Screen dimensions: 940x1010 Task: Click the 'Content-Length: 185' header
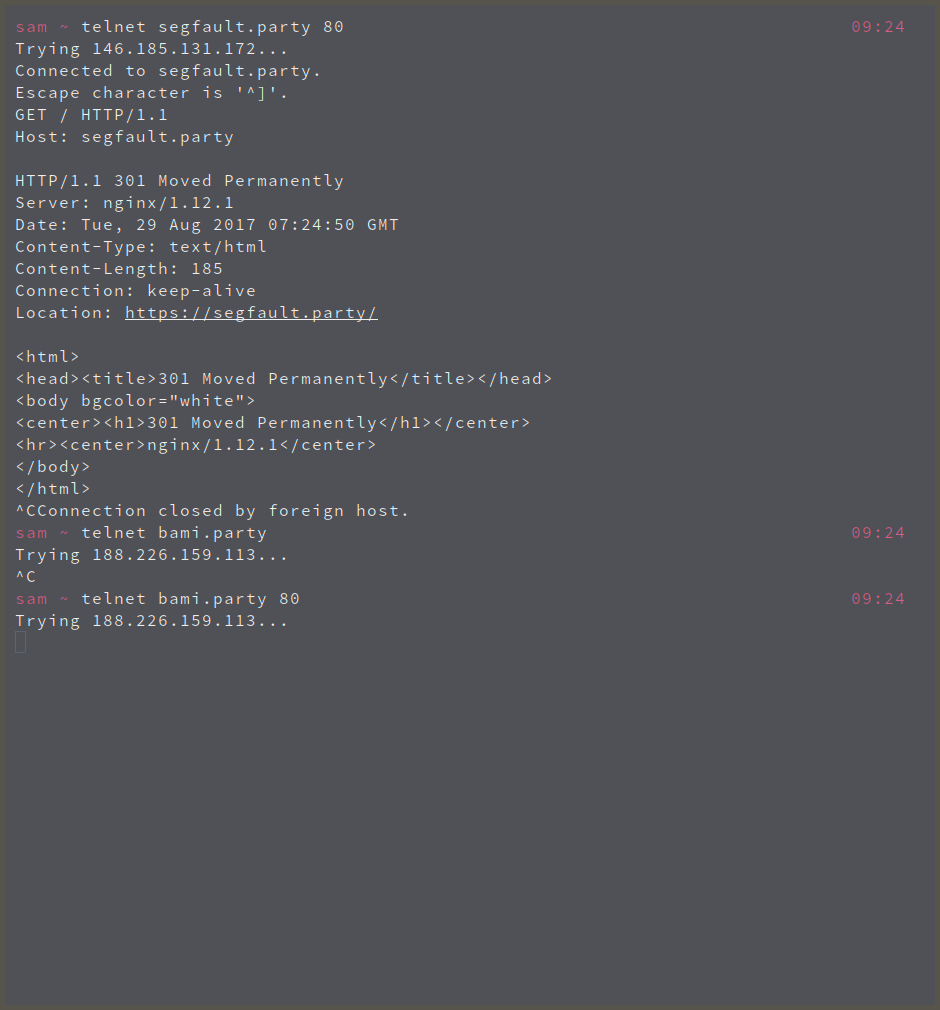pos(119,269)
